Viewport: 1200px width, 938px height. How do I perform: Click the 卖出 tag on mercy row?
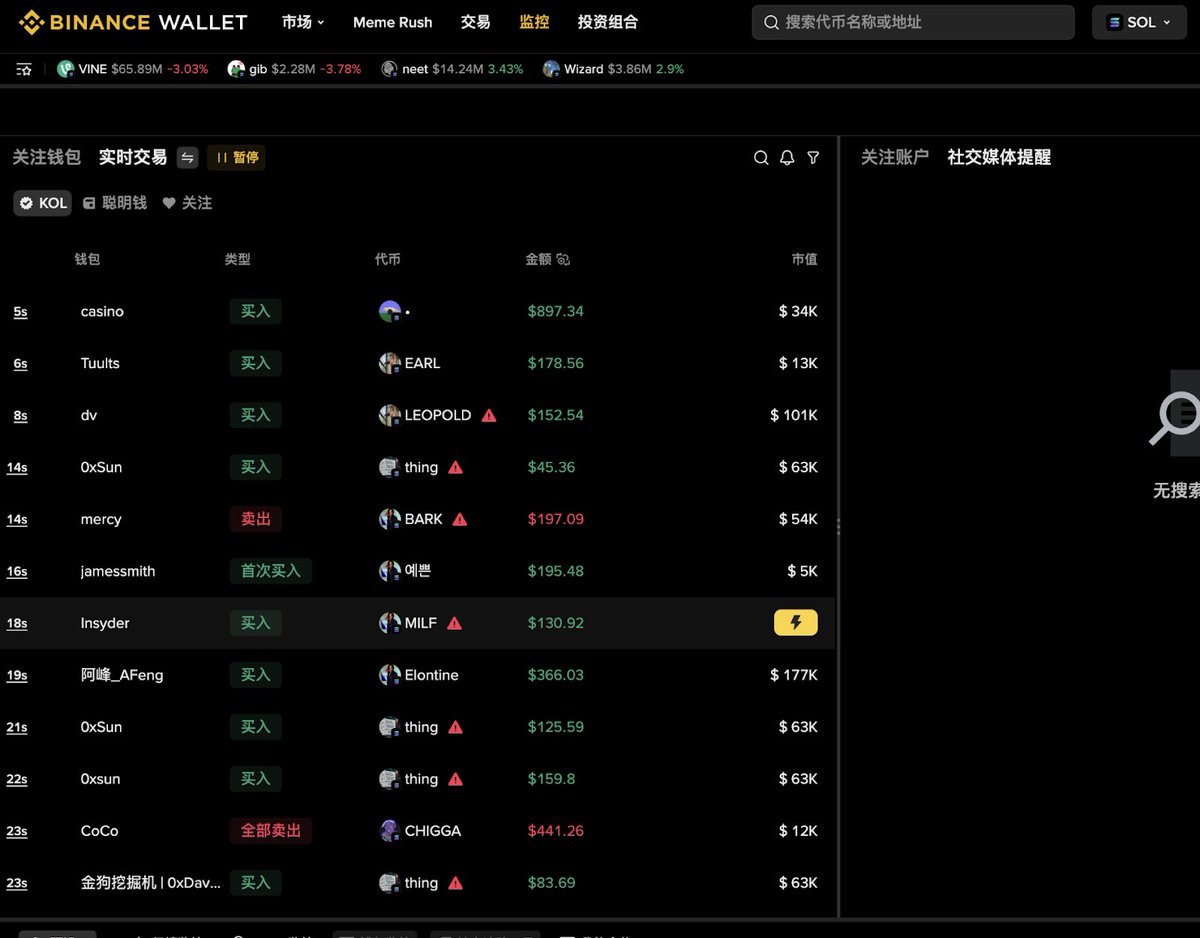coord(255,519)
